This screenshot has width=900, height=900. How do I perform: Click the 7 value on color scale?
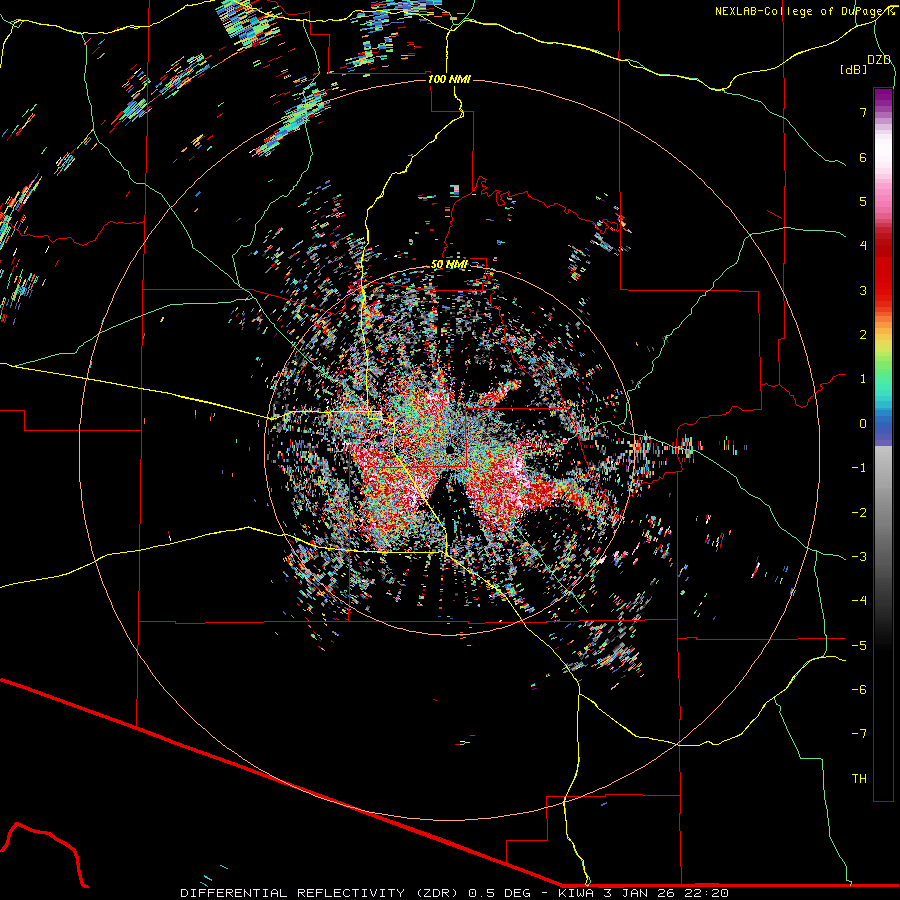(863, 112)
